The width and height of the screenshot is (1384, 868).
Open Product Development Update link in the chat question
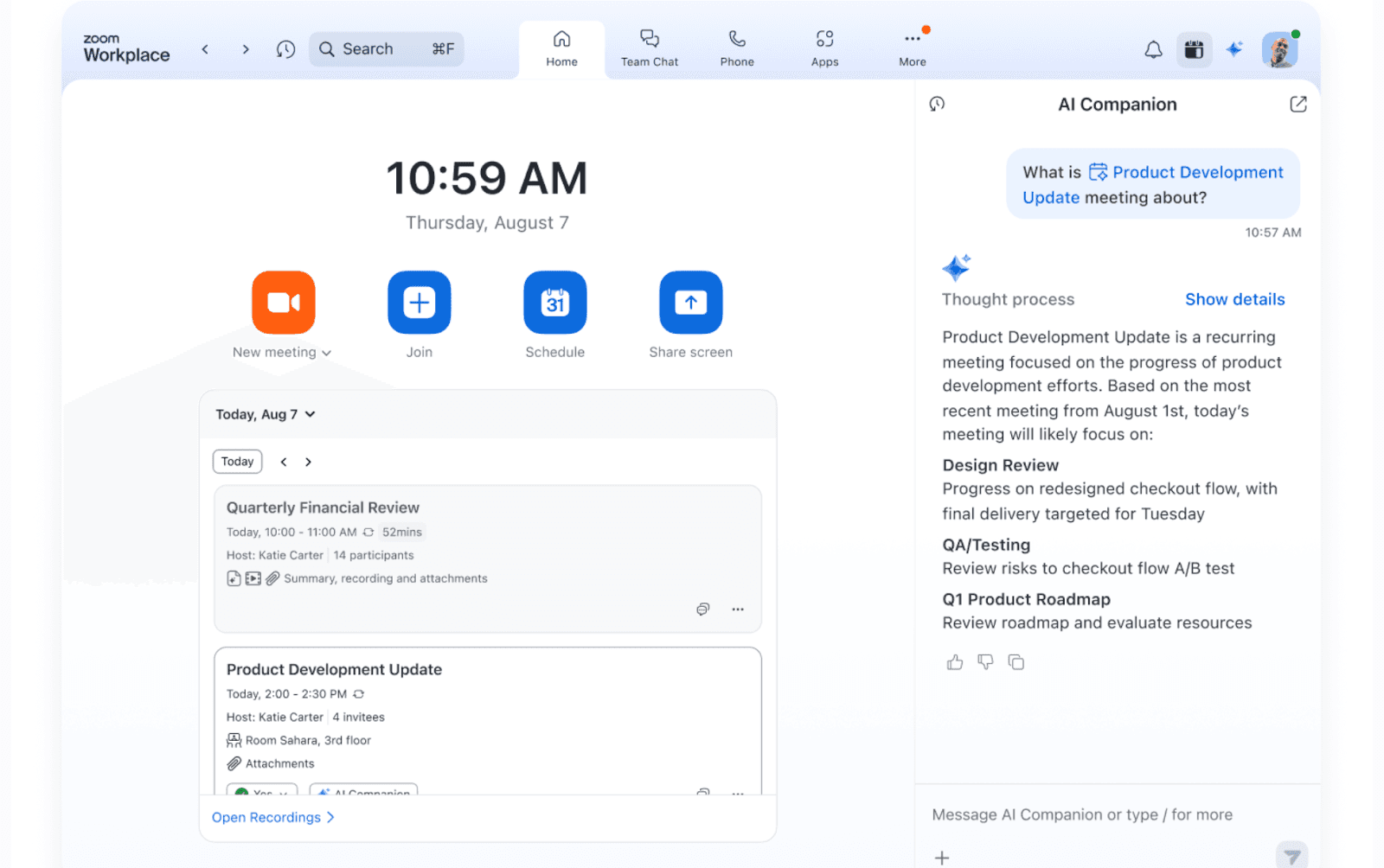(x=1153, y=184)
